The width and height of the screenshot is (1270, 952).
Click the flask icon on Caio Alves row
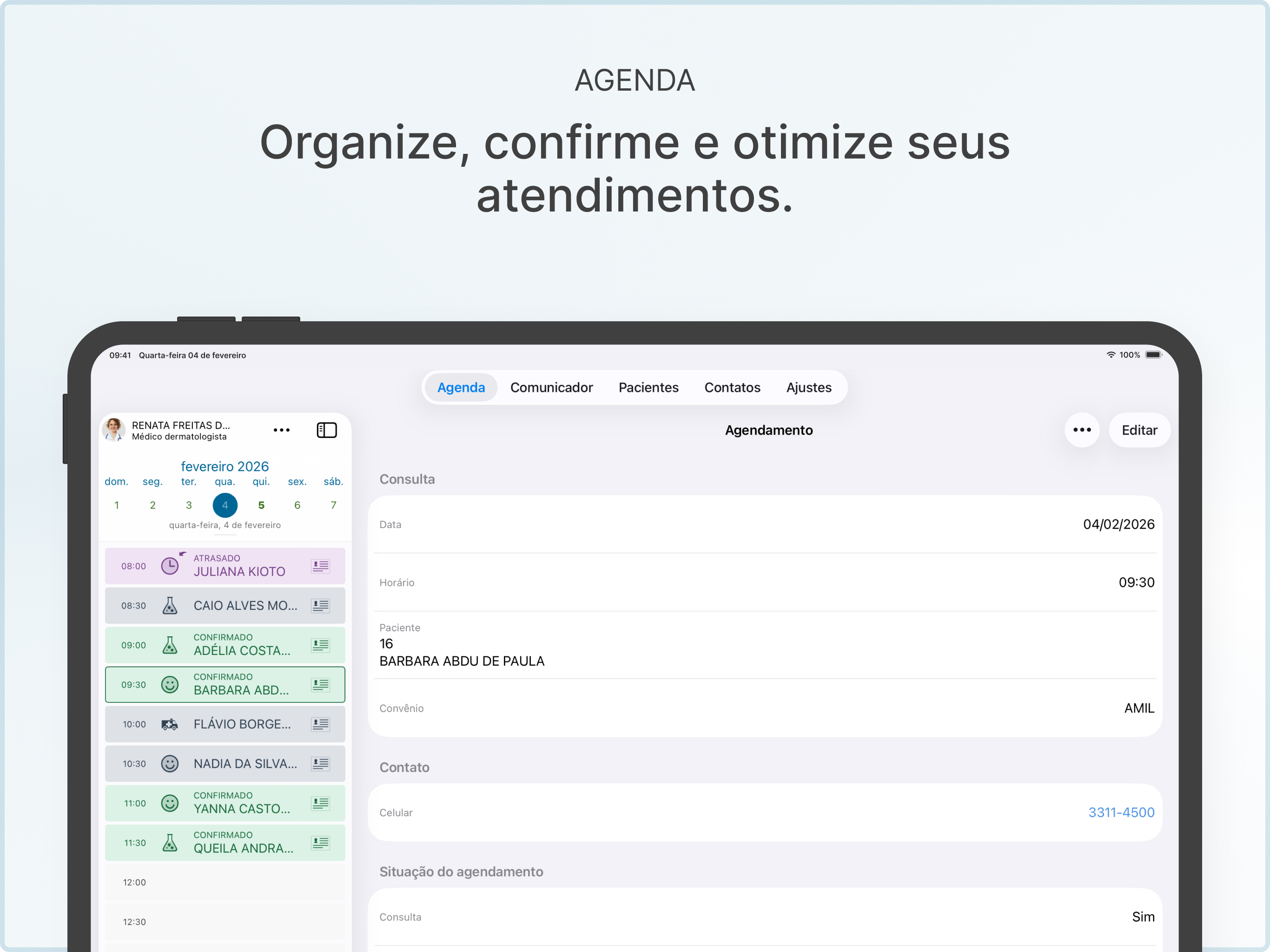pos(170,606)
